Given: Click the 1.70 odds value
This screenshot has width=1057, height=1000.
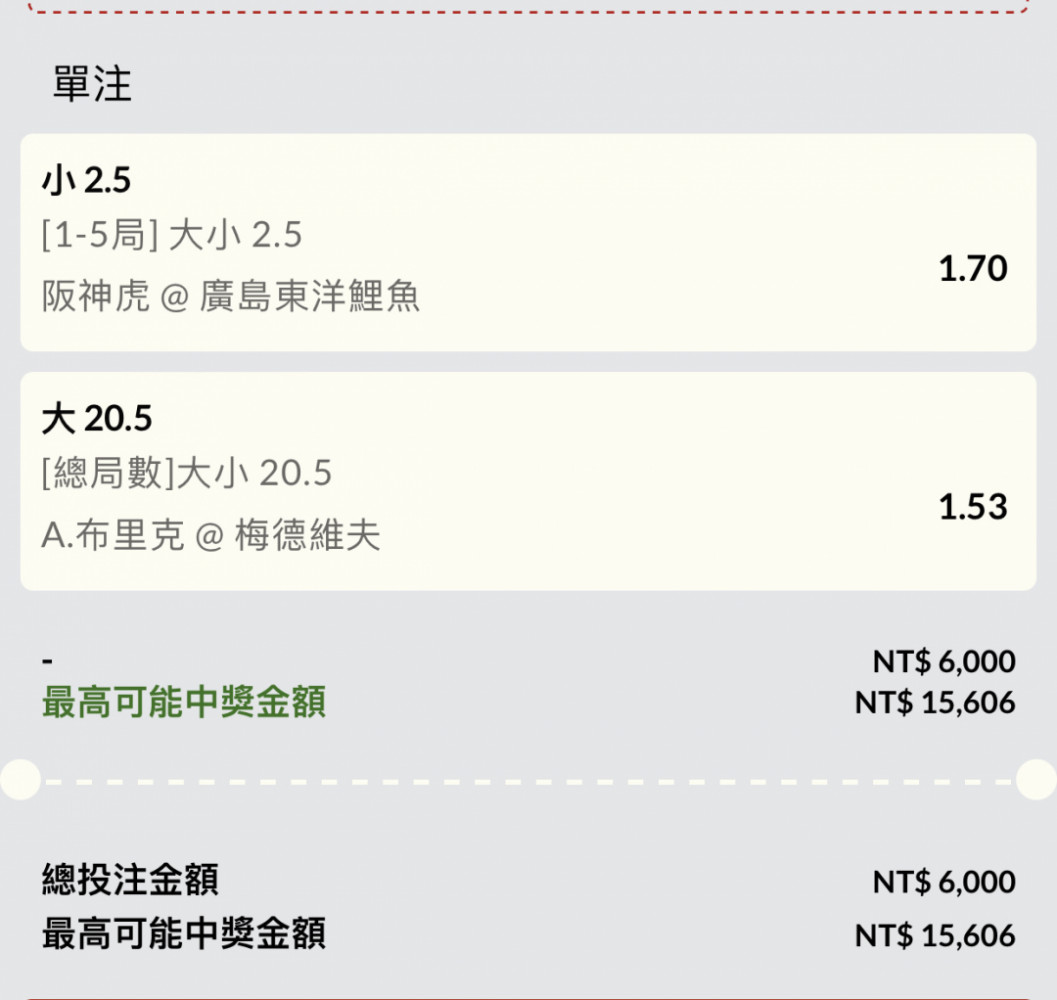Looking at the screenshot, I should coord(973,268).
